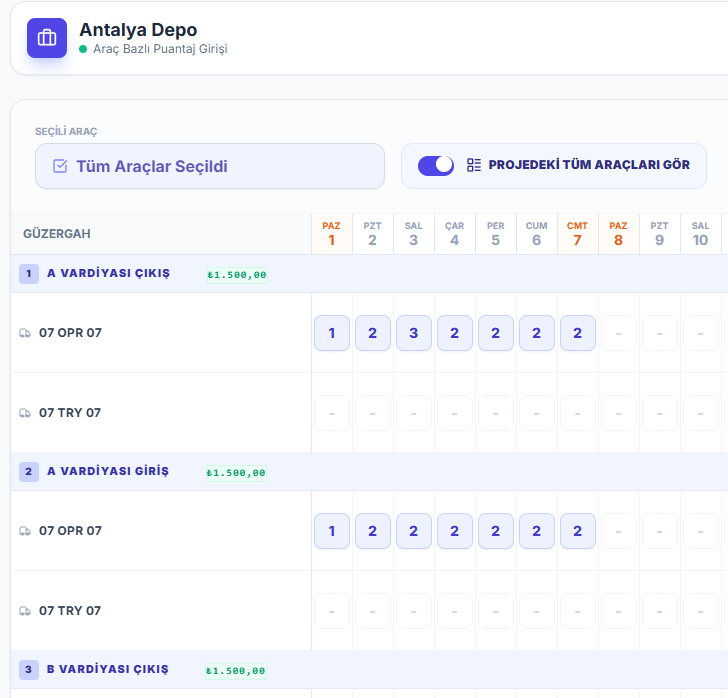This screenshot has height=698, width=728.
Task: Toggle the Projedeki Tüm Araçları Gör switch
Action: click(x=436, y=165)
